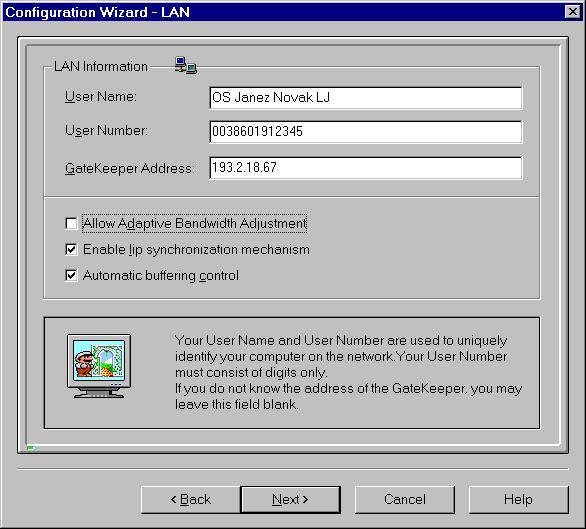
Task: Uncheck Enable lip synchronization mechanism
Action: tap(71, 249)
